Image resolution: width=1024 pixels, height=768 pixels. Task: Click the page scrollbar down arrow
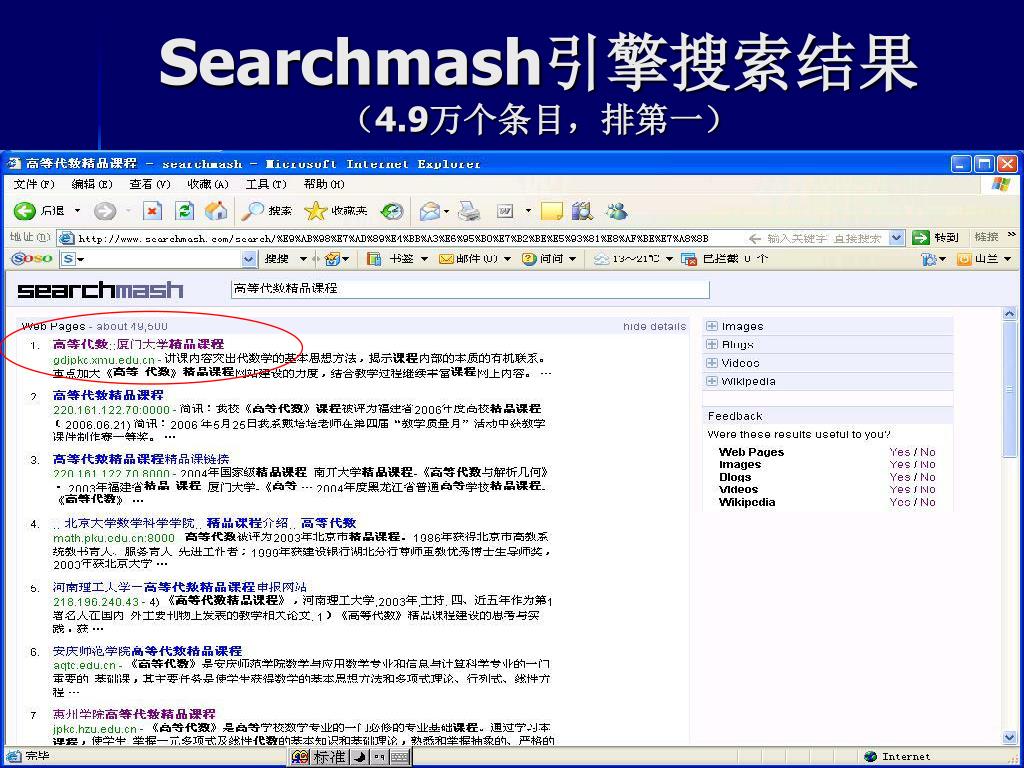(1009, 737)
